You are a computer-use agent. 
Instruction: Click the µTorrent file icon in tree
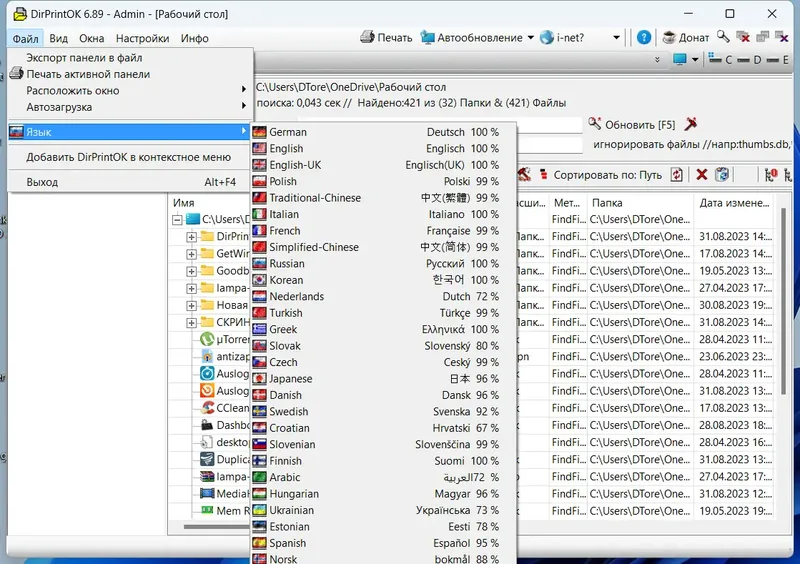[207, 339]
